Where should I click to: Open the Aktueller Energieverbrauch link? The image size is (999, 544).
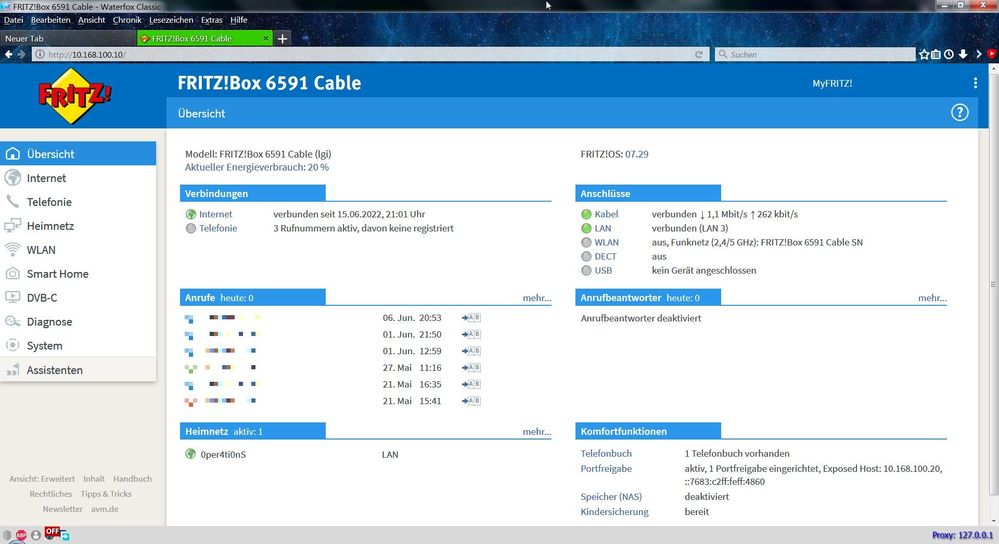click(x=257, y=167)
